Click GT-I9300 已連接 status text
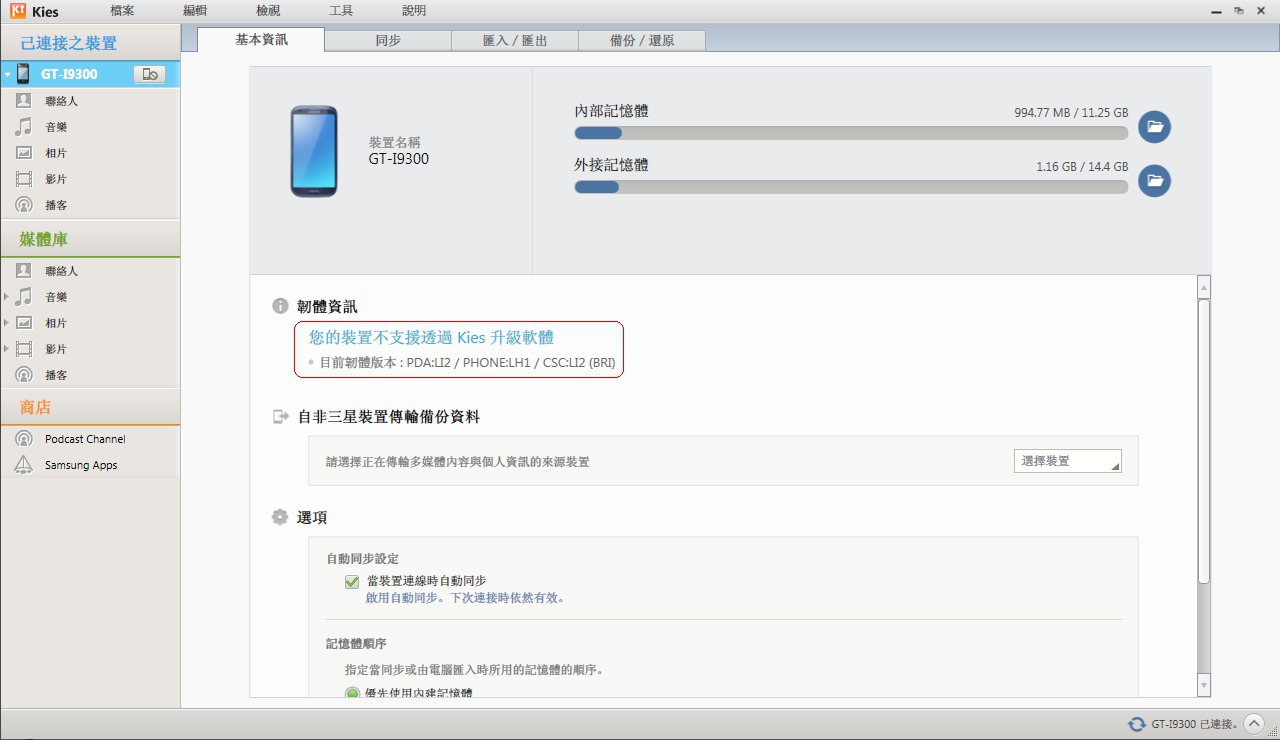 pos(1195,724)
